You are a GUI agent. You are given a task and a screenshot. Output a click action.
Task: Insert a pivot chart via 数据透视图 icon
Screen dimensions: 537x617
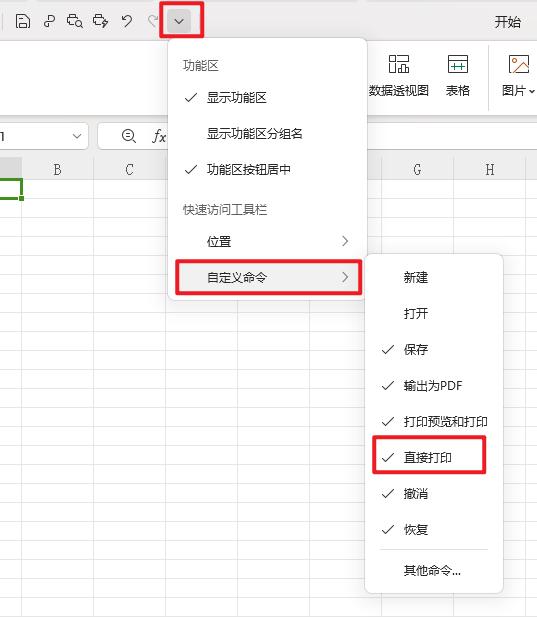tap(399, 76)
